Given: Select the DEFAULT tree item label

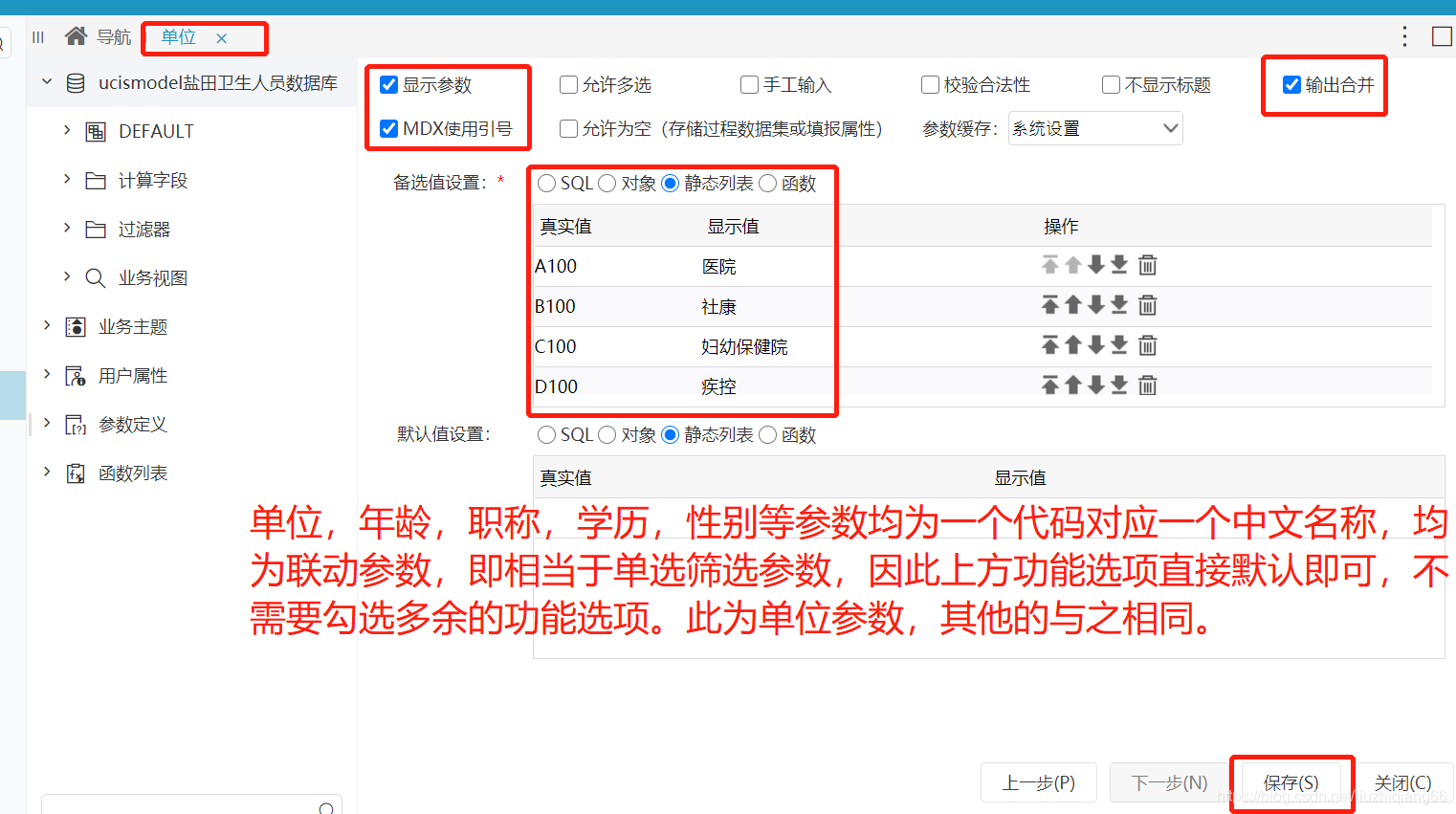Looking at the screenshot, I should click(156, 131).
